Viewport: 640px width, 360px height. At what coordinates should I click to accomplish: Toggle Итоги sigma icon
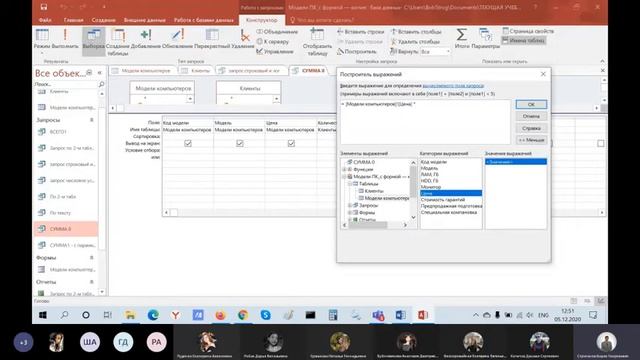click(462, 39)
